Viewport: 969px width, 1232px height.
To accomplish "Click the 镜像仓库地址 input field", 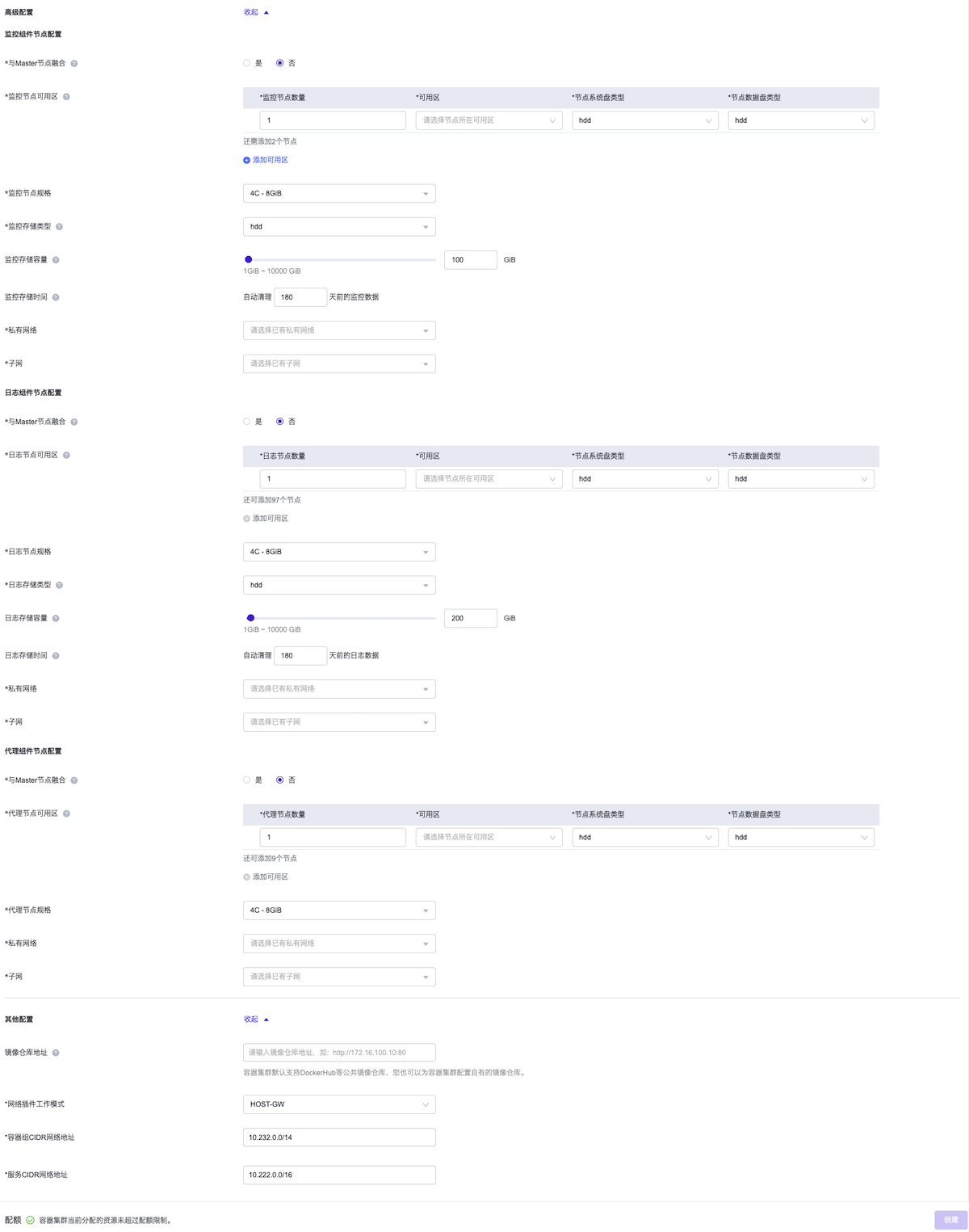I will (339, 1053).
